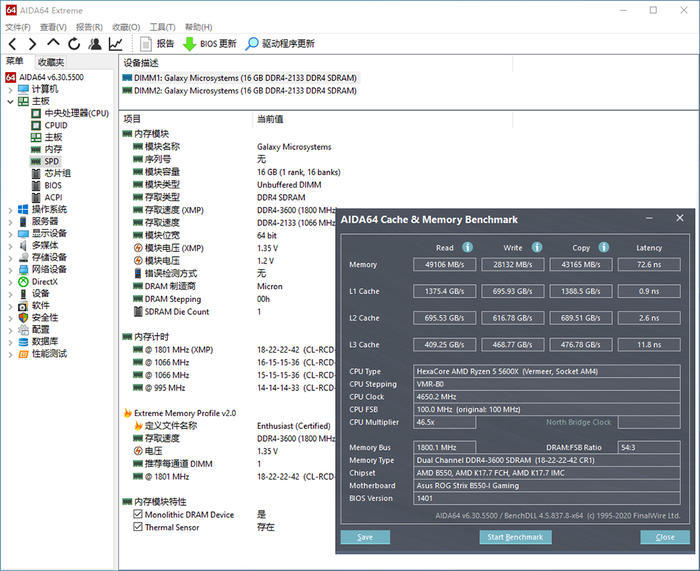Click the Read info icon in benchmark
The image size is (700, 571).
pyautogui.click(x=467, y=247)
